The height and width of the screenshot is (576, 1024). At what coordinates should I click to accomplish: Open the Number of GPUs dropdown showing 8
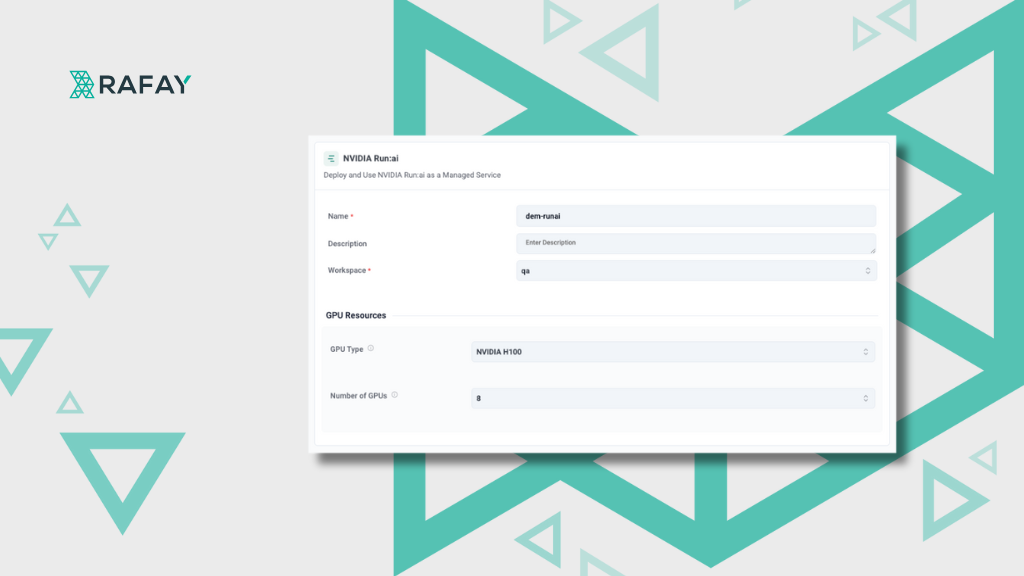(x=673, y=398)
